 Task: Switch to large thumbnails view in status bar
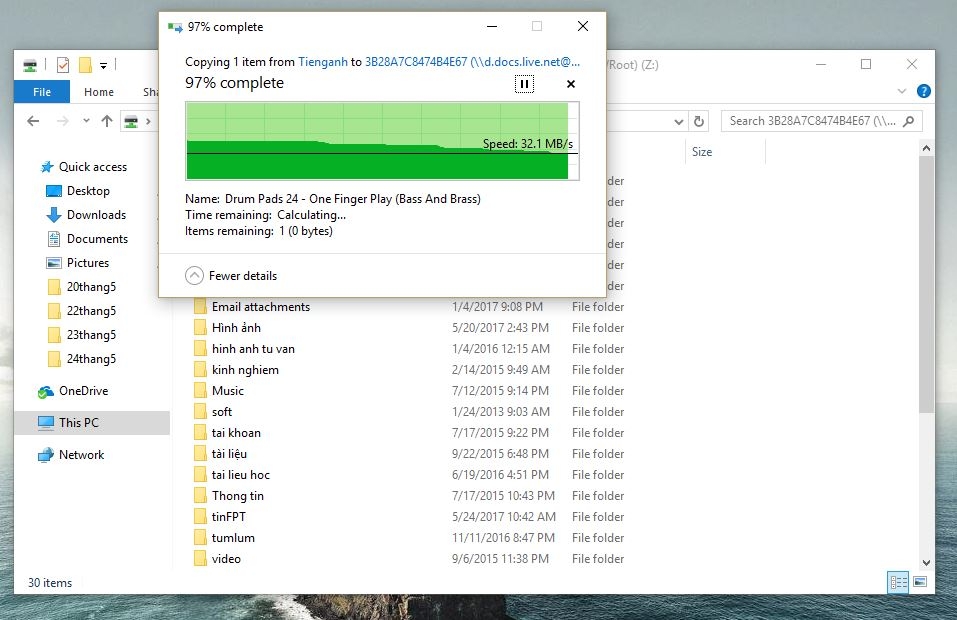pyautogui.click(x=919, y=582)
